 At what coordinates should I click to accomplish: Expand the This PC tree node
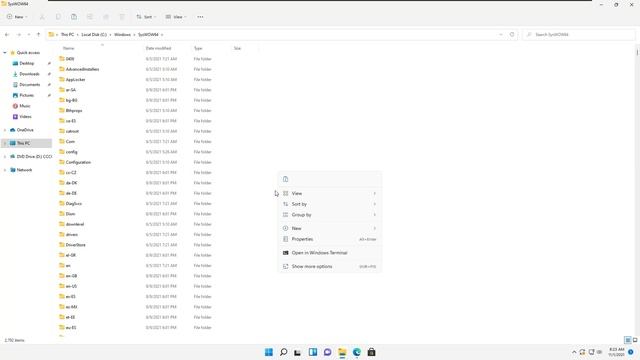(x=5, y=143)
